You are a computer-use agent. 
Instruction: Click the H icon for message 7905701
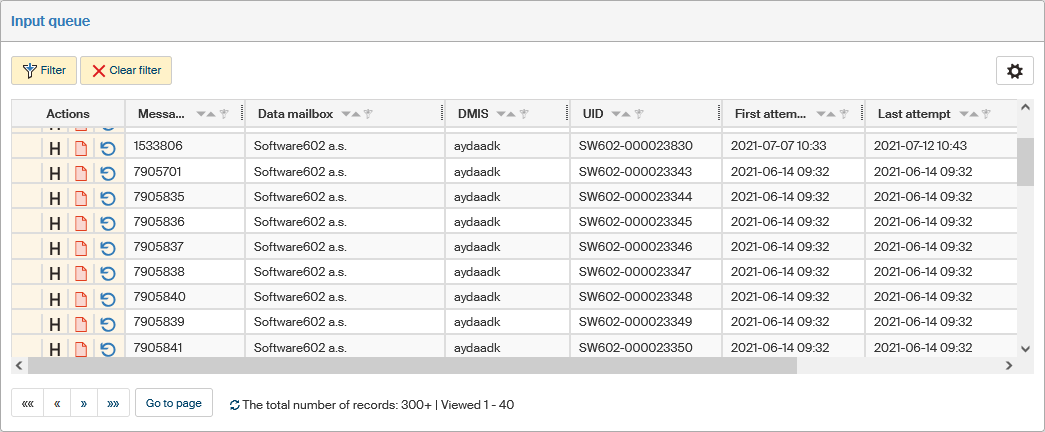[56, 172]
